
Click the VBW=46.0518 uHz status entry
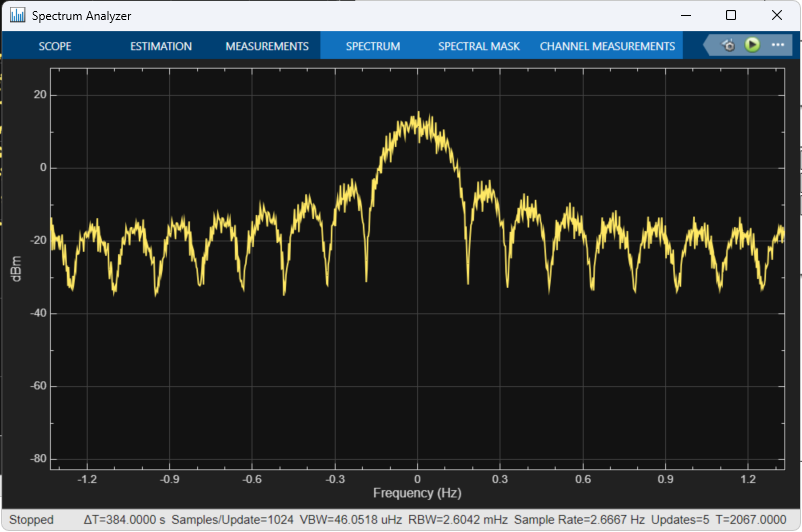[x=351, y=520]
